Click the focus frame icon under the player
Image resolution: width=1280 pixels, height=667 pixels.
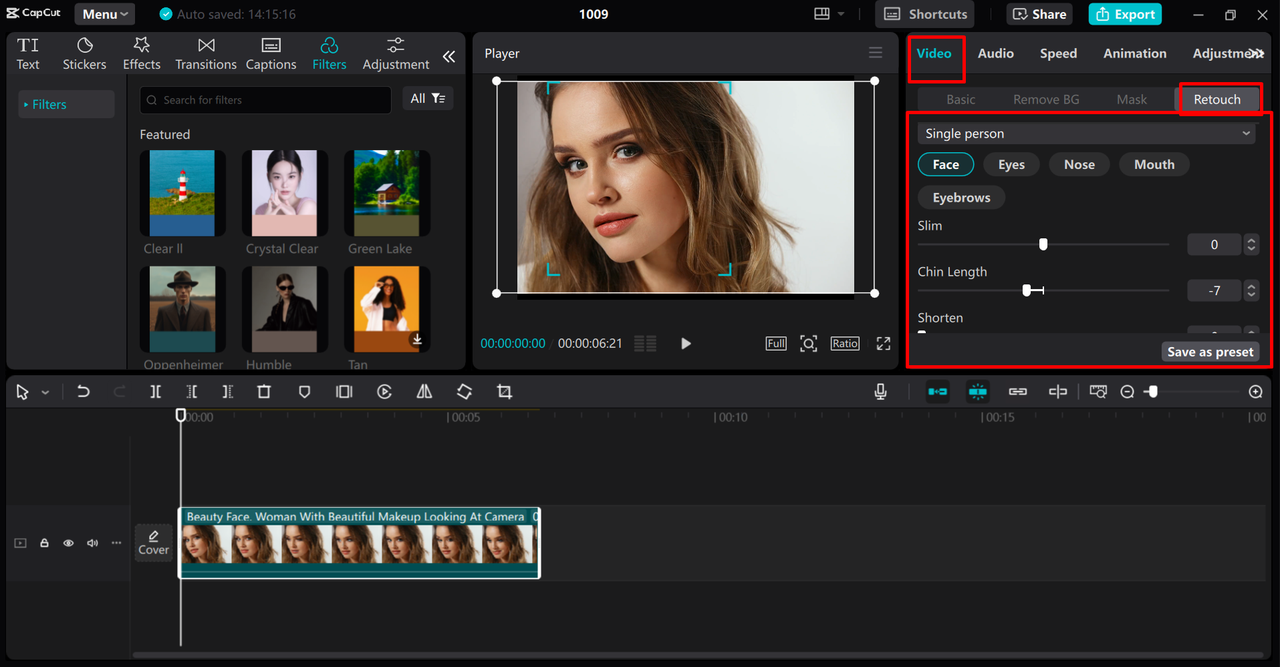click(808, 343)
